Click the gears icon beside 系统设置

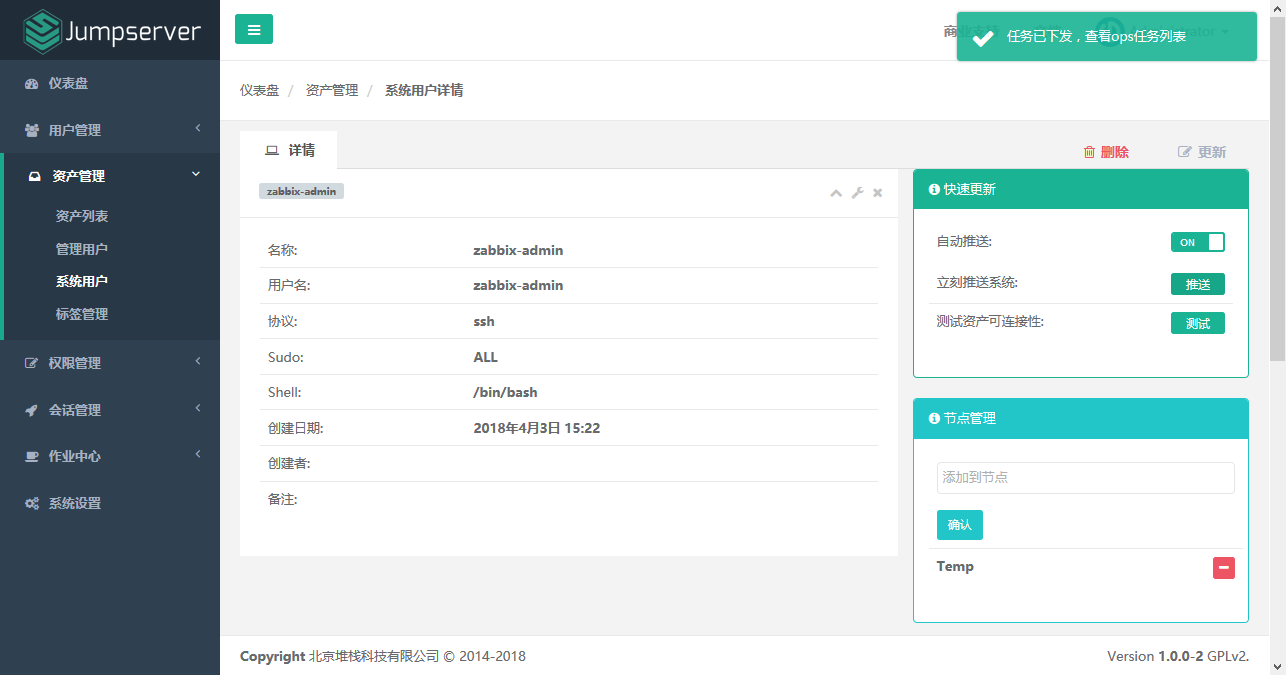click(x=32, y=503)
